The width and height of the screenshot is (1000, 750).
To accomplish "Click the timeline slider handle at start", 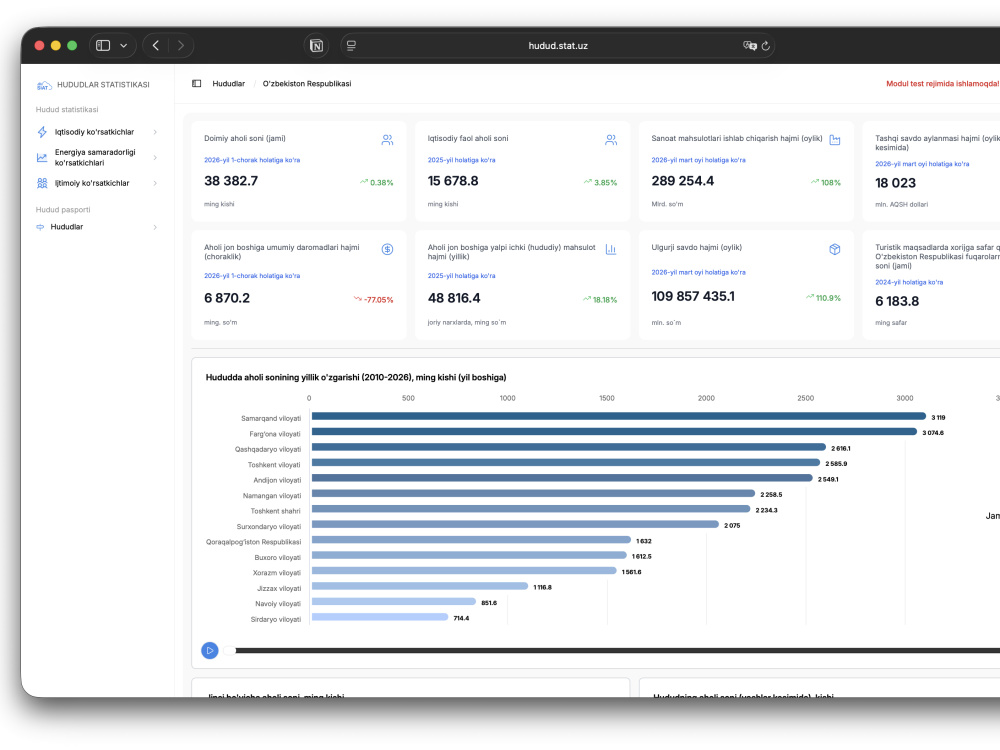I will click(230, 651).
